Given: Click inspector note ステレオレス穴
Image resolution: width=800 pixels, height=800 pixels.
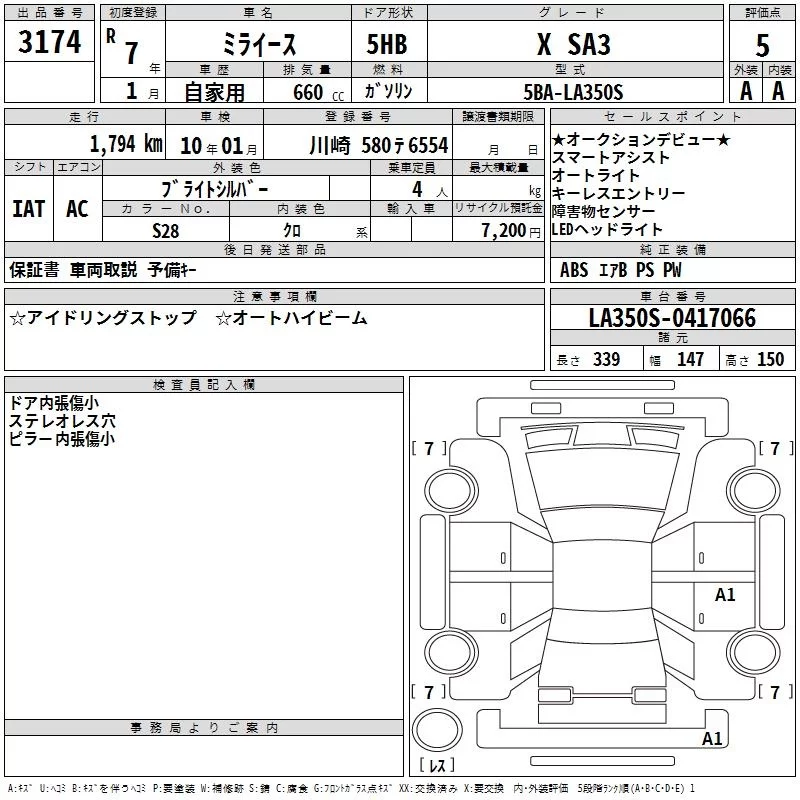Looking at the screenshot, I should [62, 421].
